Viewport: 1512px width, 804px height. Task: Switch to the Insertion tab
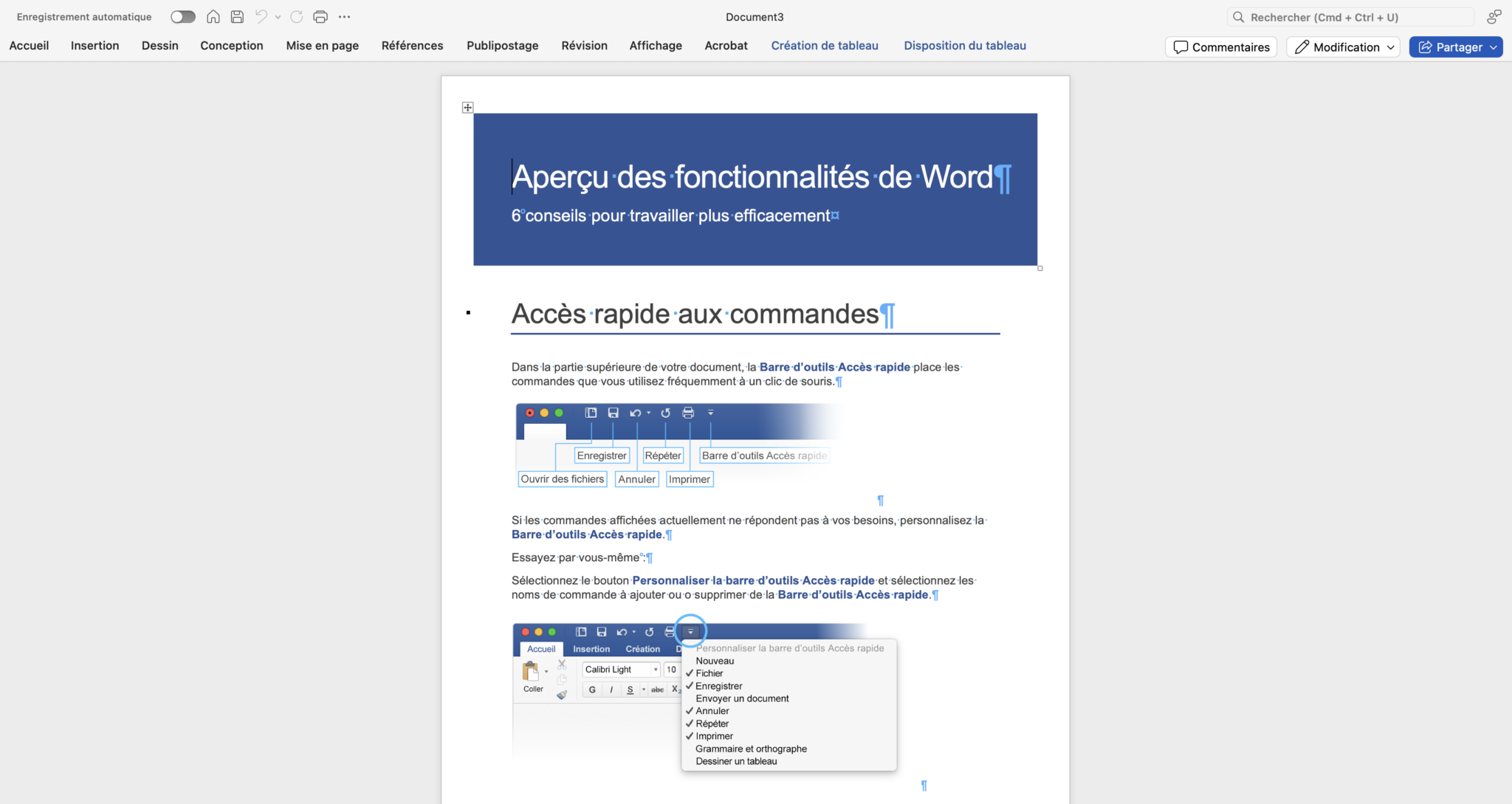[94, 45]
